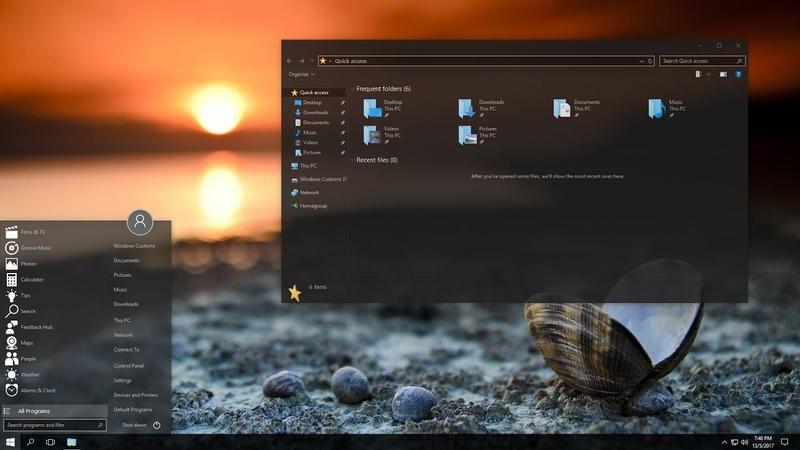
Task: Select Downloads in navigation pane
Action: click(x=314, y=112)
